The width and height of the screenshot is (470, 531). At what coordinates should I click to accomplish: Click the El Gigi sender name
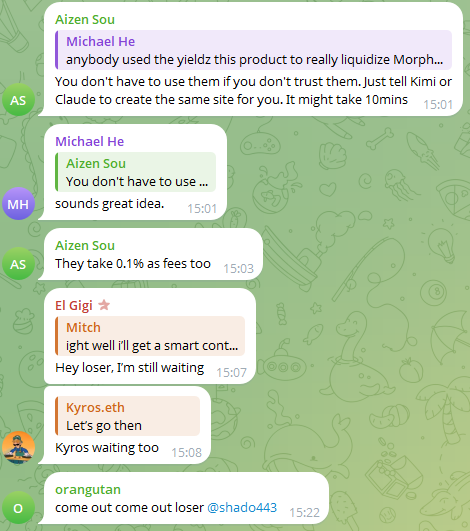click(74, 305)
